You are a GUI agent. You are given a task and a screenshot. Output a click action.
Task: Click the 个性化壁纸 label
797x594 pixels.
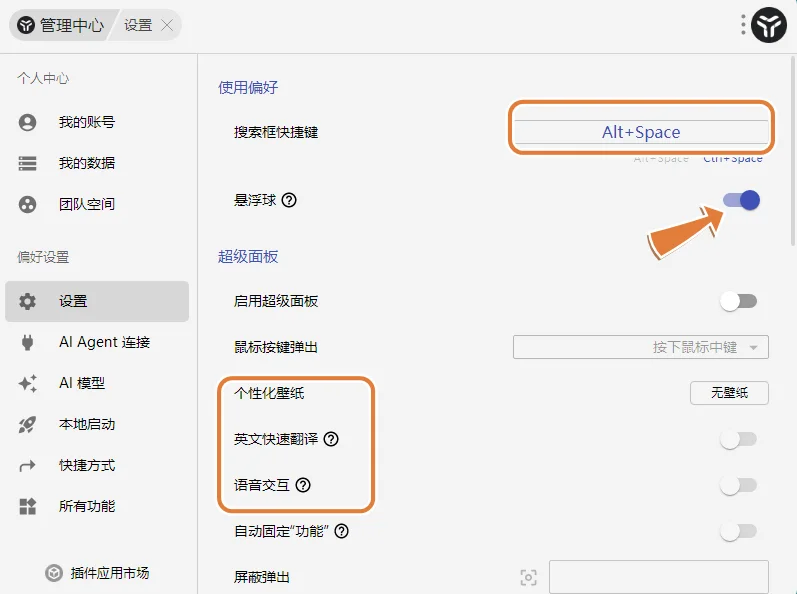[x=269, y=393]
